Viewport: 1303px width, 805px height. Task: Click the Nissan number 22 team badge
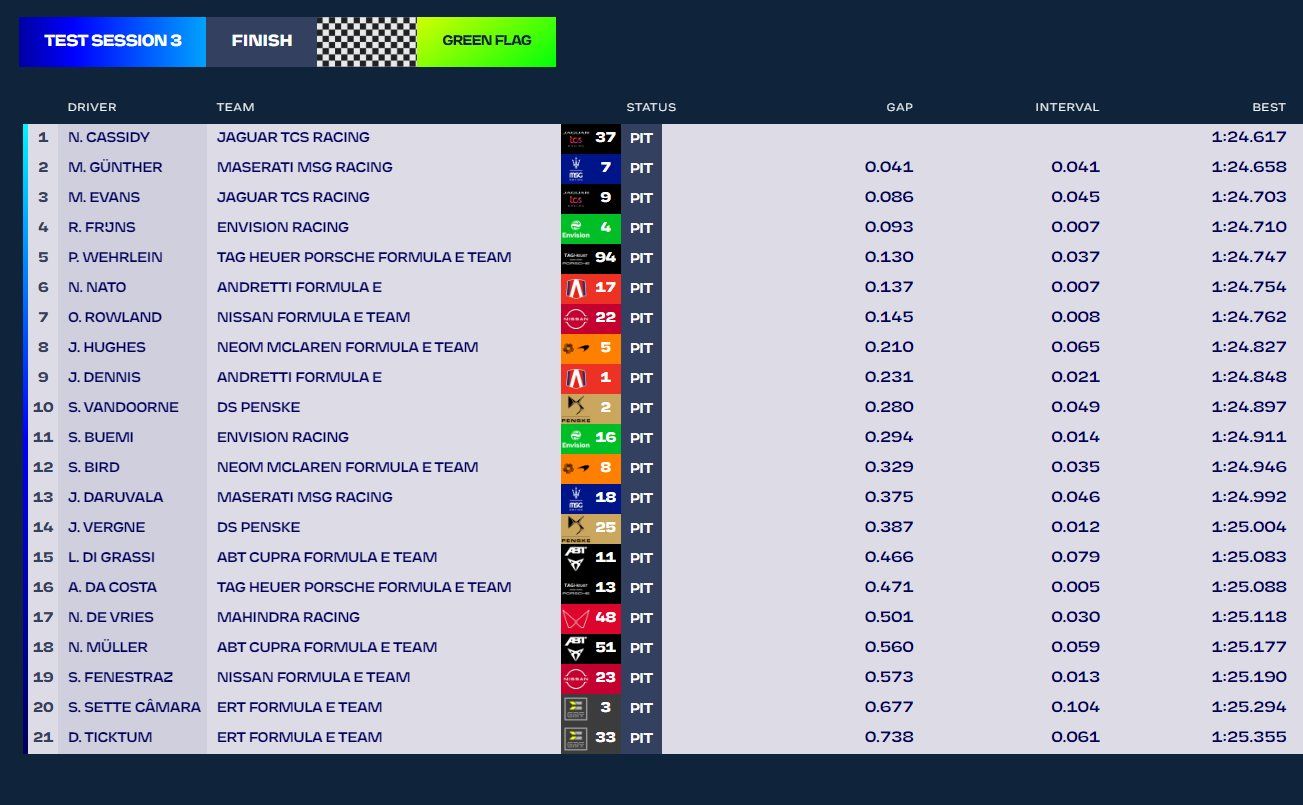(x=590, y=318)
